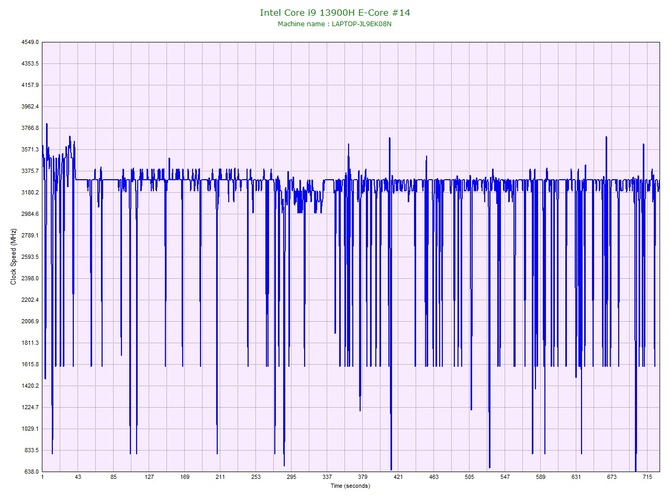Click the 4549.0 y-axis value
This screenshot has height=503, width=670.
tap(30, 42)
